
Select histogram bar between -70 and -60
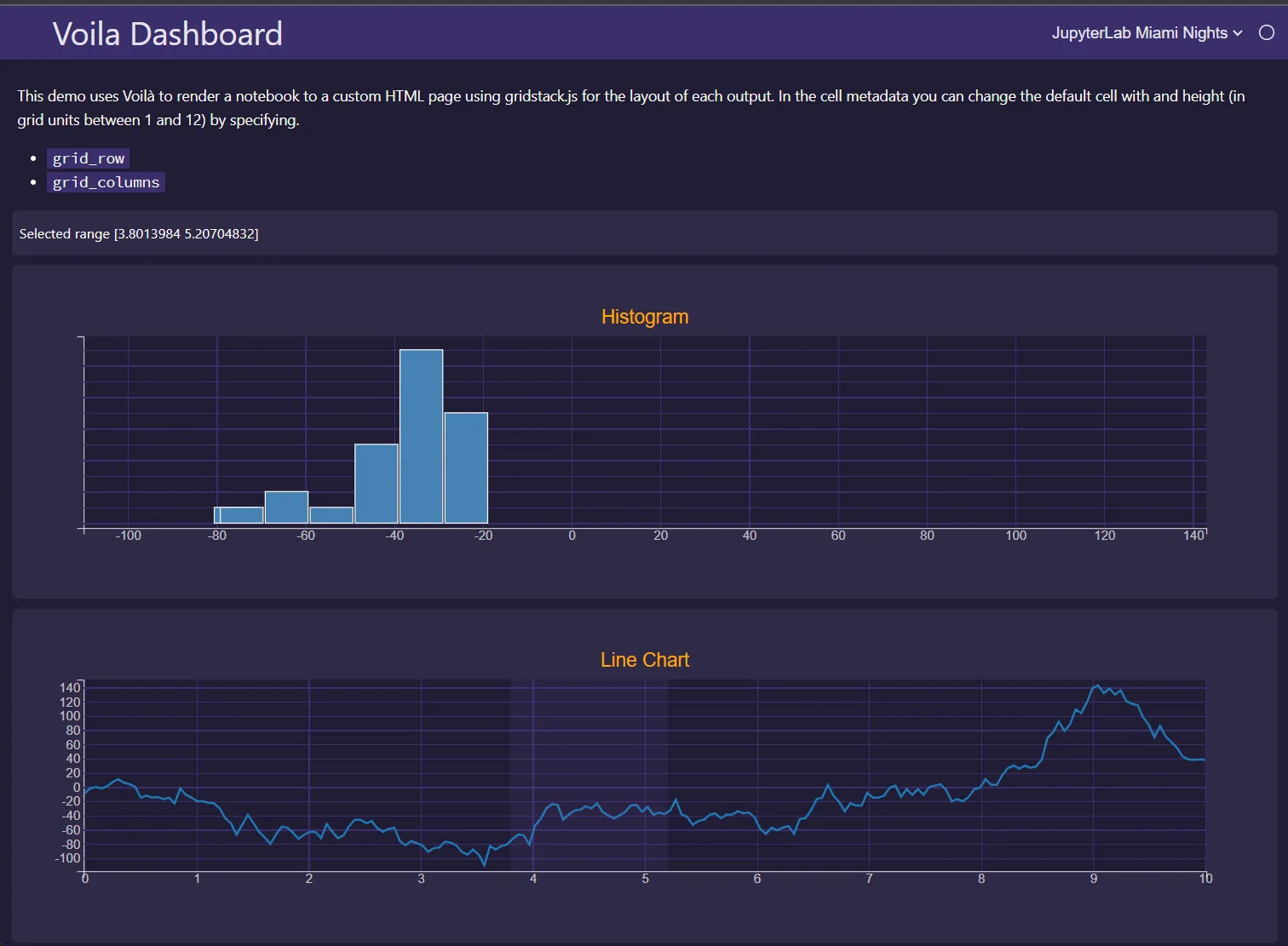pos(286,507)
